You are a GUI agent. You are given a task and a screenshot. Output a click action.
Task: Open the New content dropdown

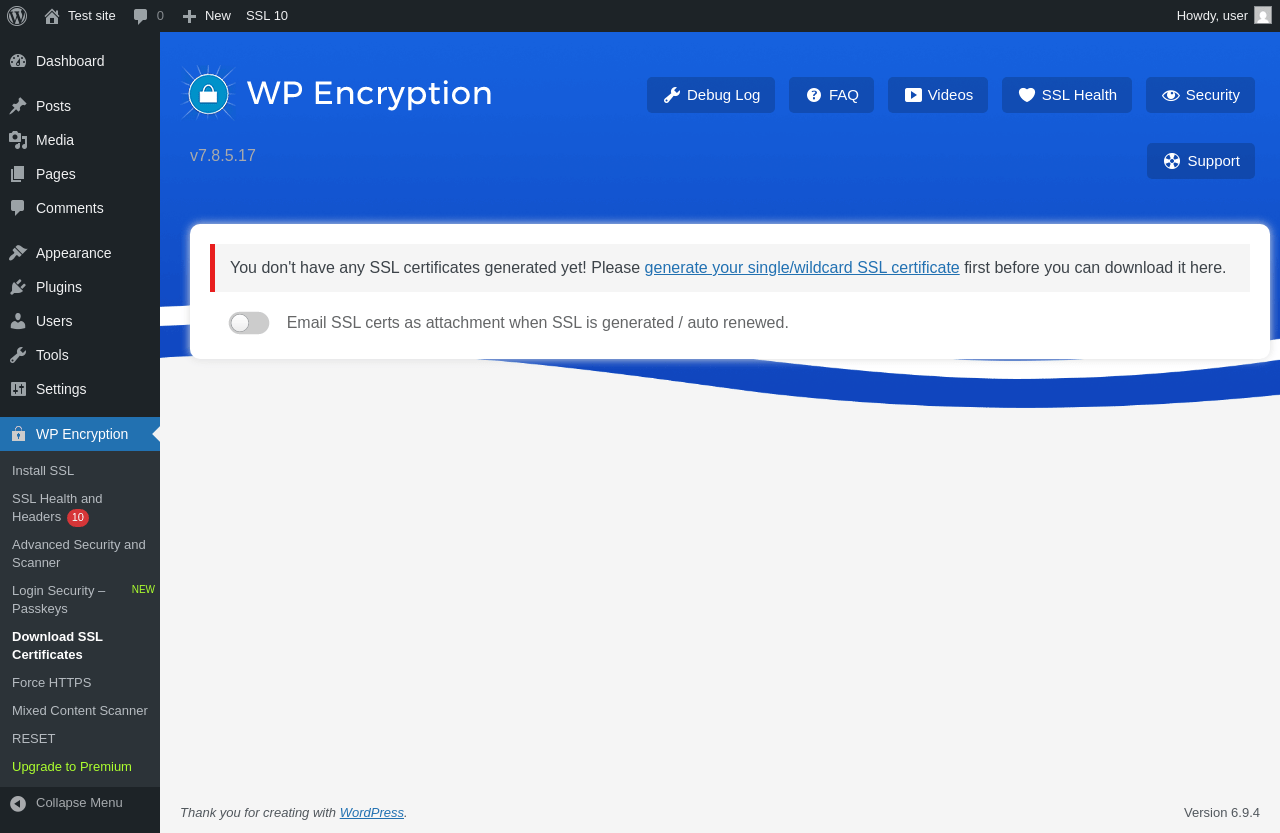206,16
